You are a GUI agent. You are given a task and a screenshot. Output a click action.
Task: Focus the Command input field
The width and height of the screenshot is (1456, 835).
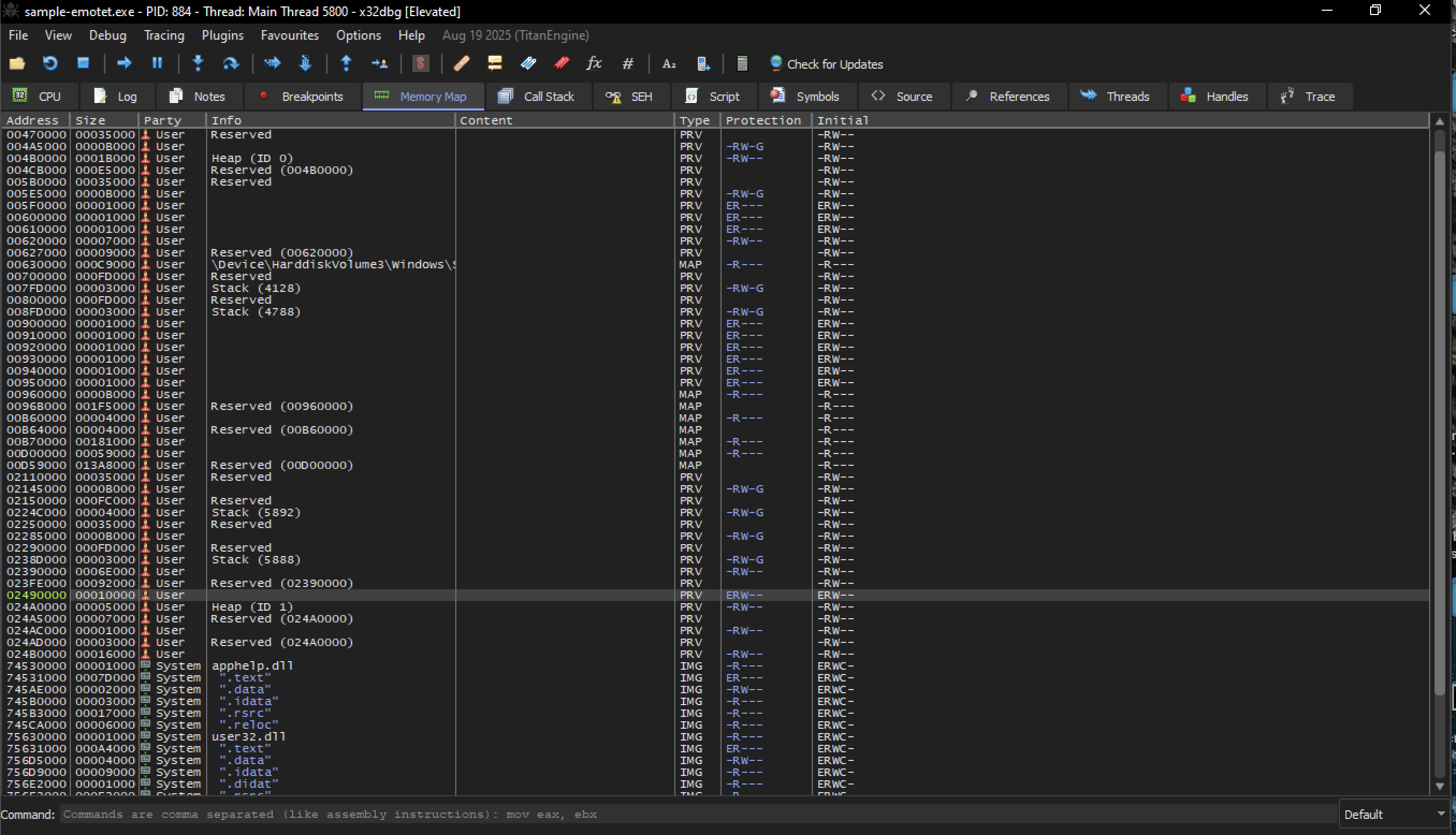699,815
